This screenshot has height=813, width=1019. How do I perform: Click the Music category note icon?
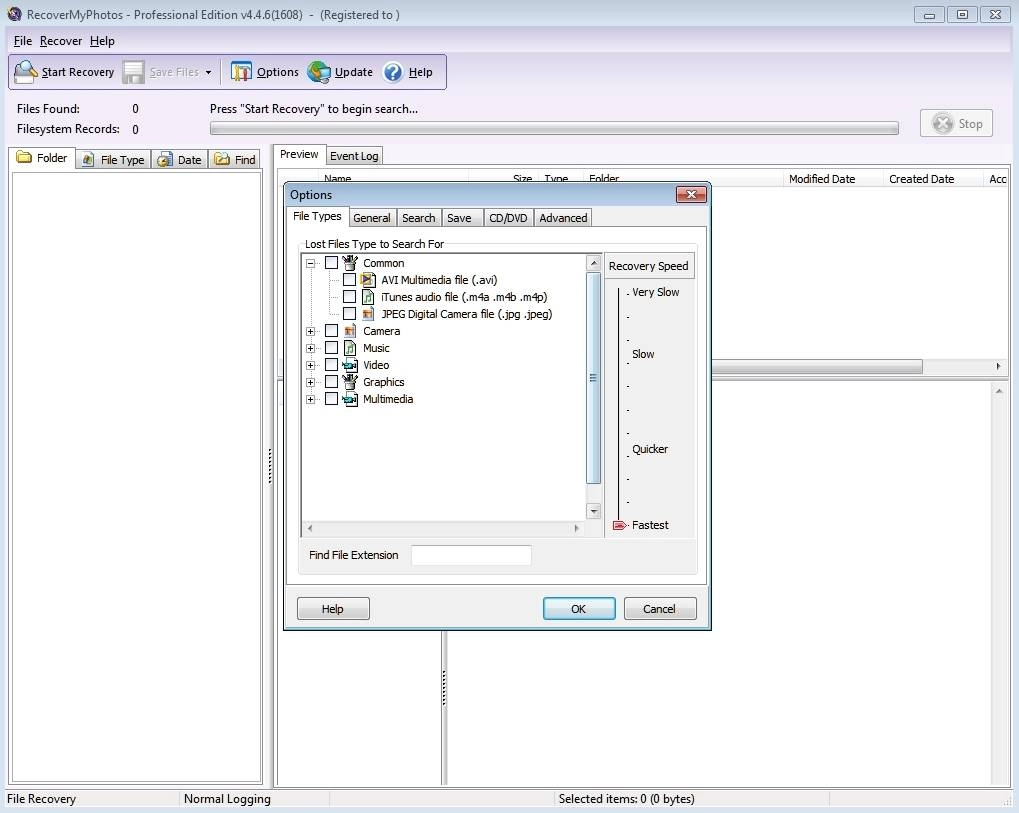350,348
